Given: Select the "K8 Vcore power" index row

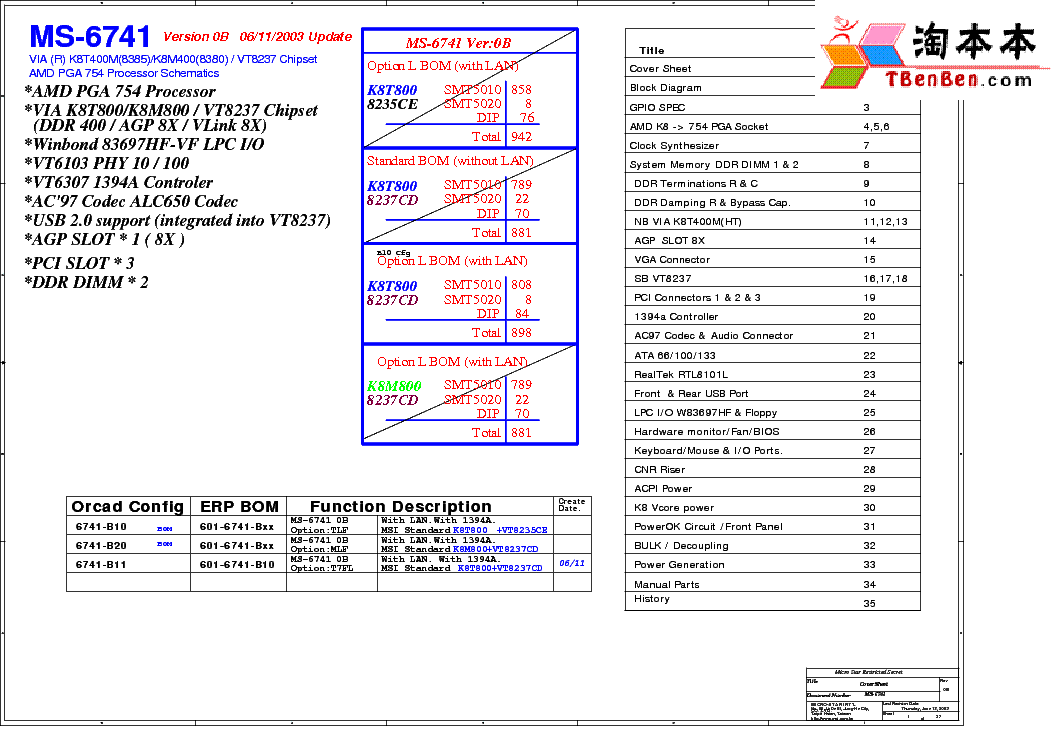Looking at the screenshot, I should (772, 508).
